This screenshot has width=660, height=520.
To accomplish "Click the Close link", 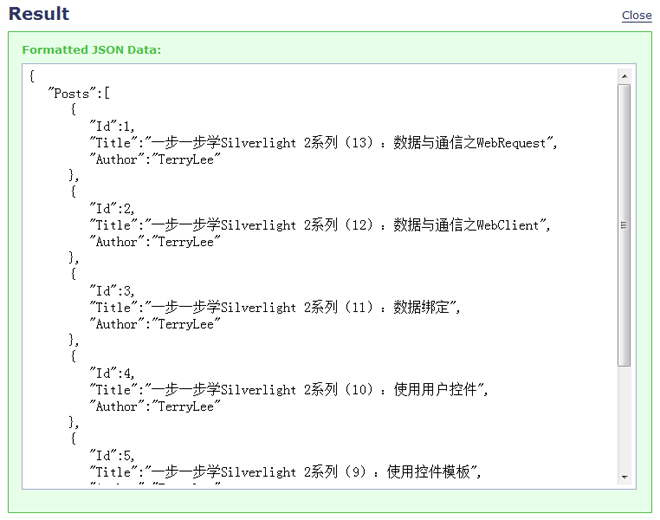I will [x=636, y=15].
